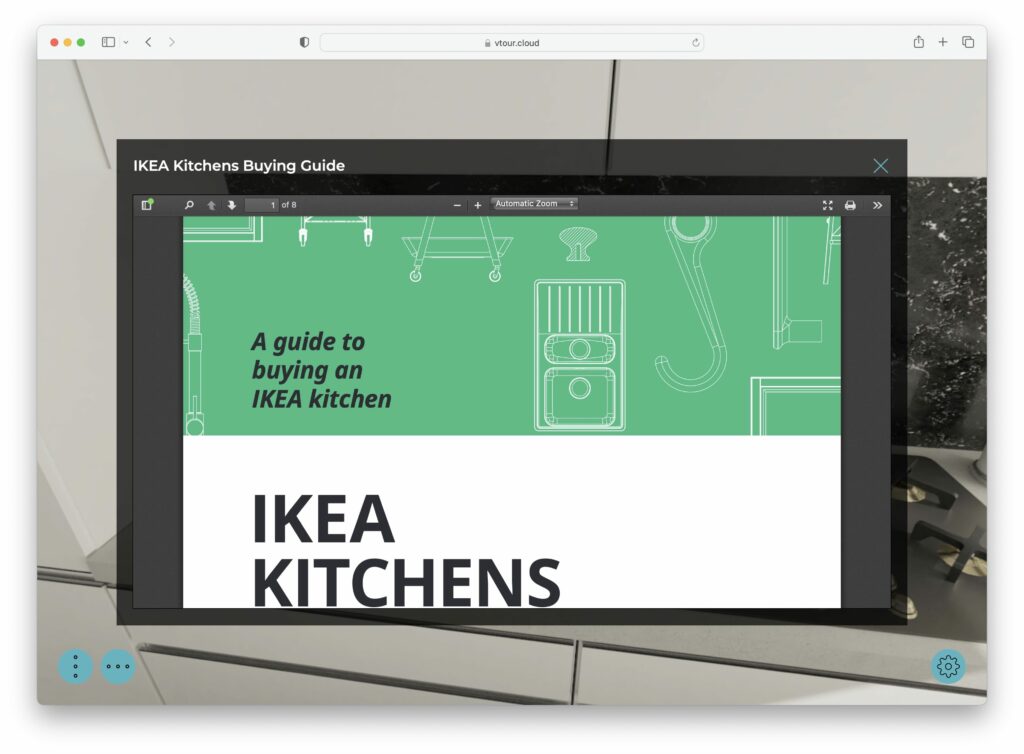Click the page number field
The height and width of the screenshot is (754, 1024).
pyautogui.click(x=261, y=205)
